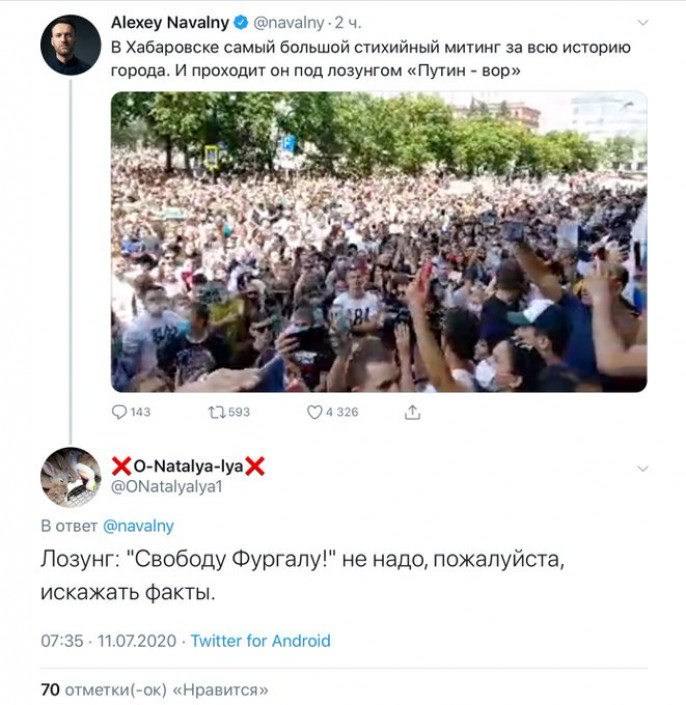Open the Twitter for Android link
The image size is (686, 705).
[260, 641]
